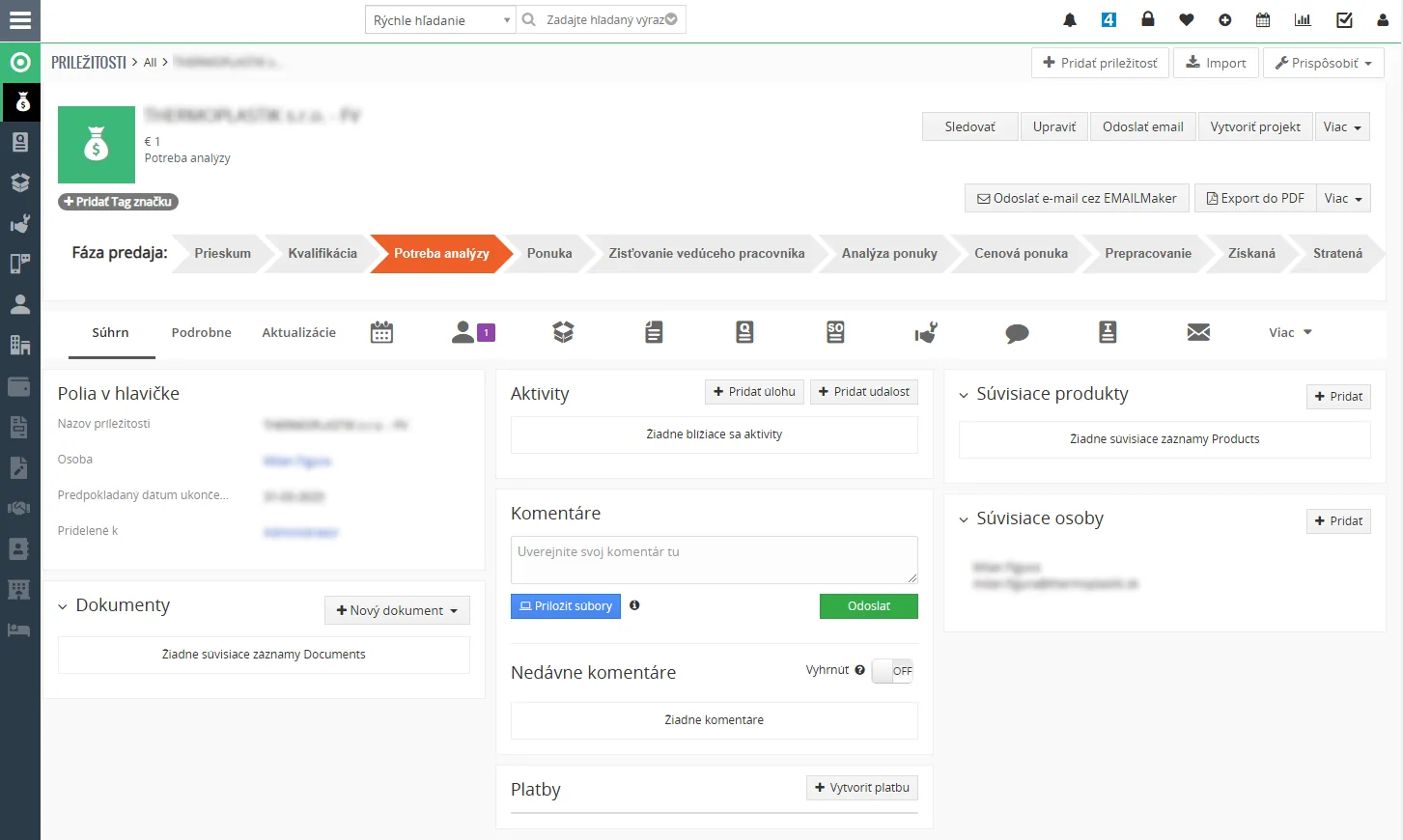This screenshot has height=840, width=1403.
Task: Click the quick create plus icon
Action: pos(1225,20)
